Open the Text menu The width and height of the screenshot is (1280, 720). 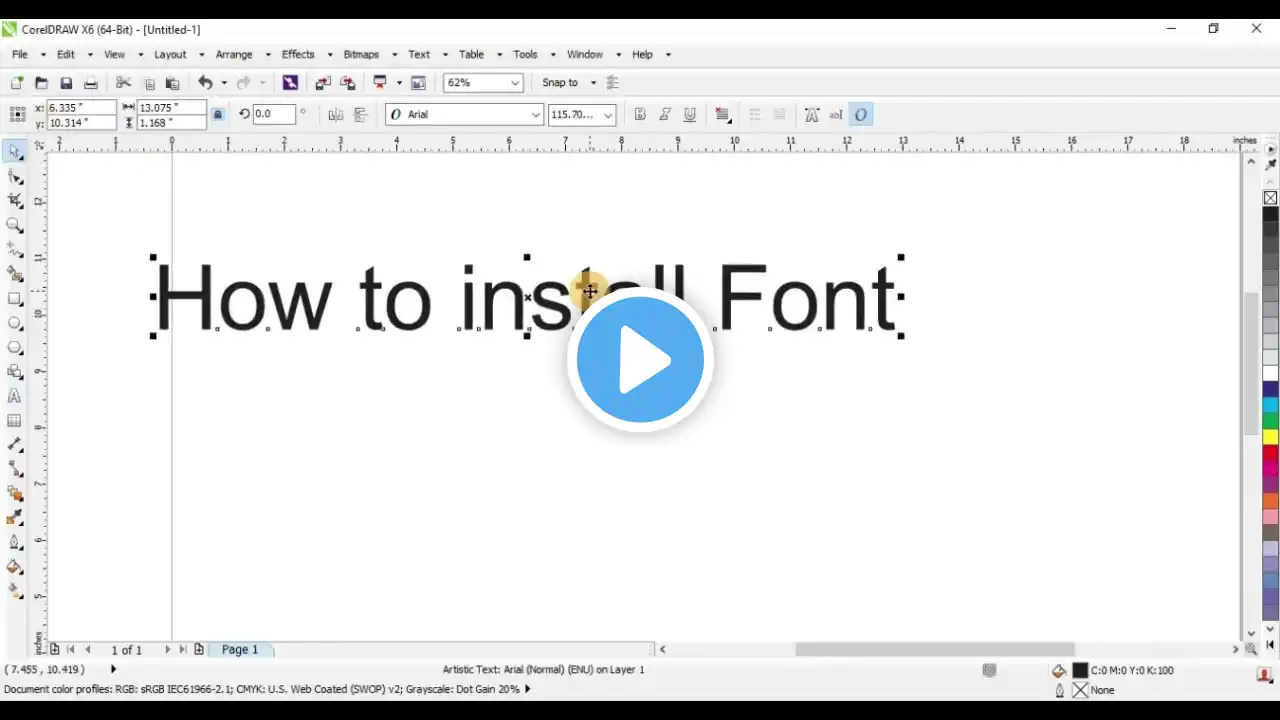(419, 54)
